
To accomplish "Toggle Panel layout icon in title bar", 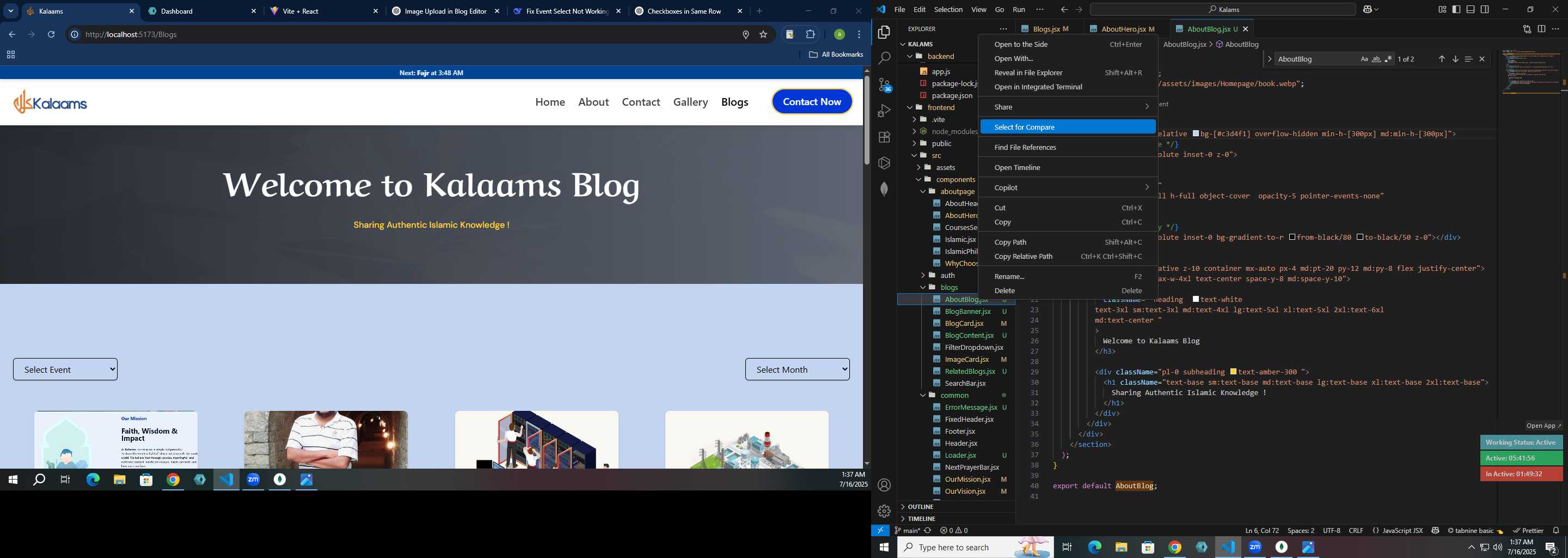I will coord(1471,9).
